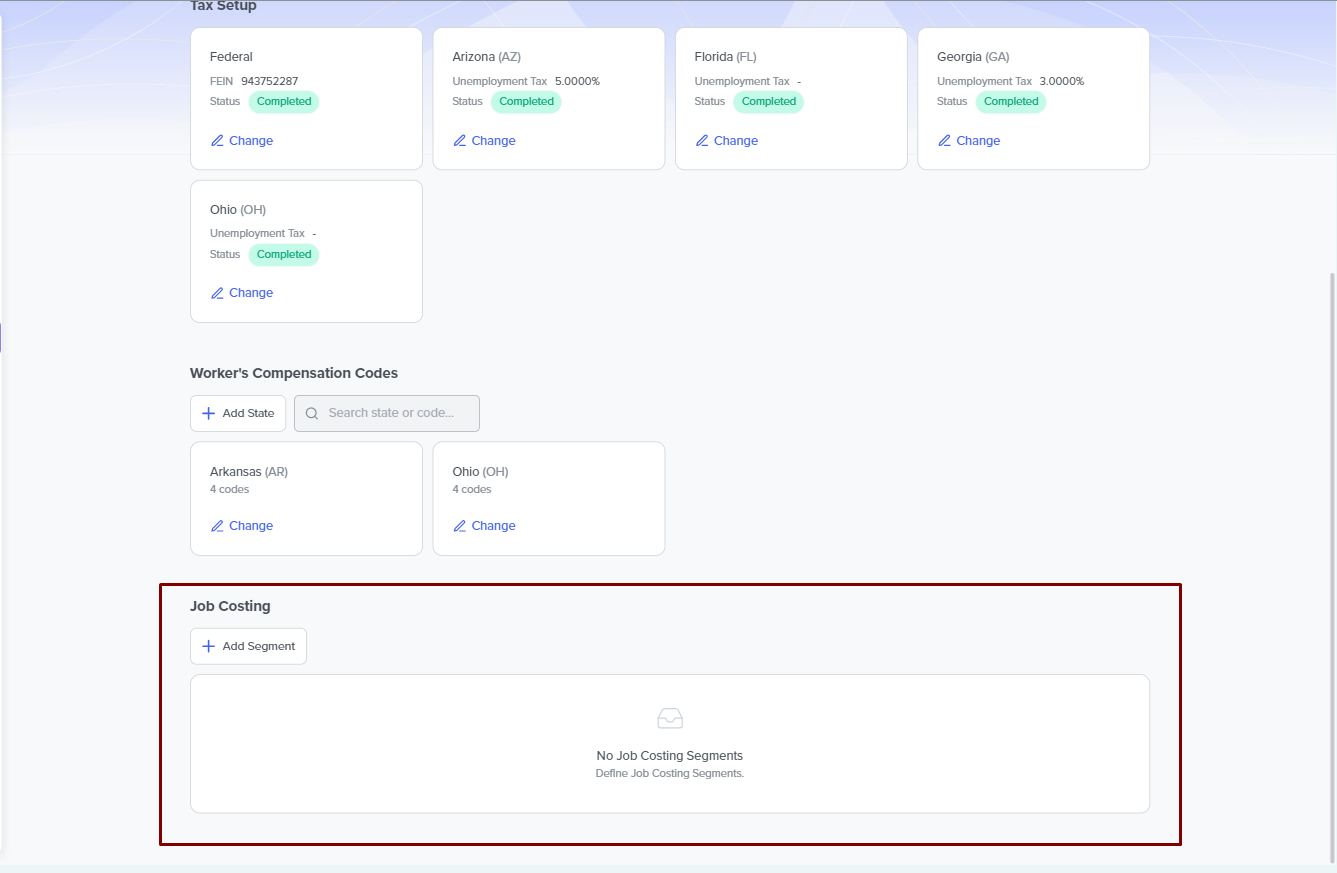Click the Completed badge on Ohio card
This screenshot has width=1337, height=873.
coord(284,254)
